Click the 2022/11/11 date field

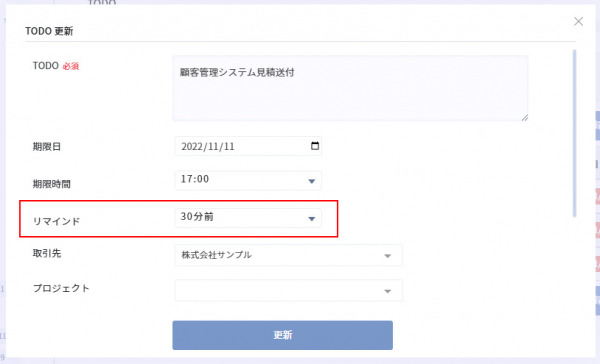click(248, 146)
